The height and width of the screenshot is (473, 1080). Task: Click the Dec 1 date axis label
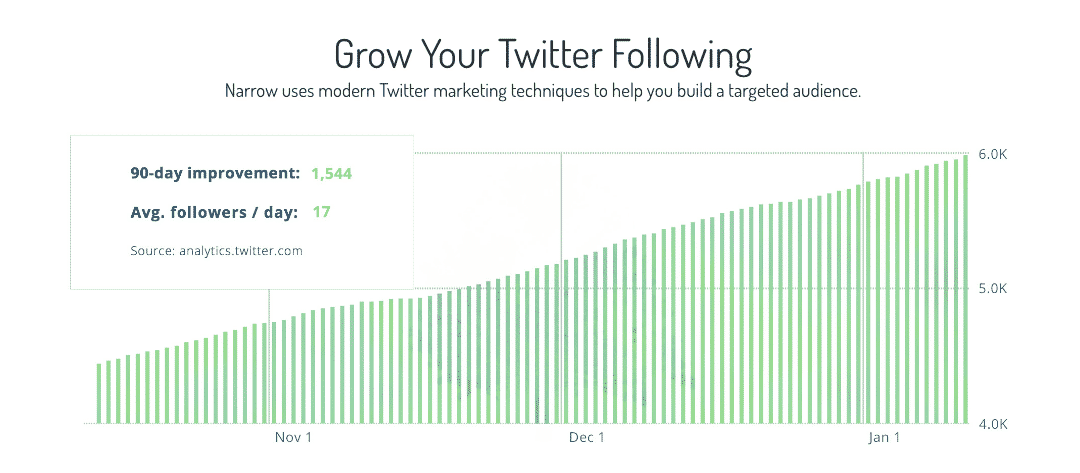586,438
